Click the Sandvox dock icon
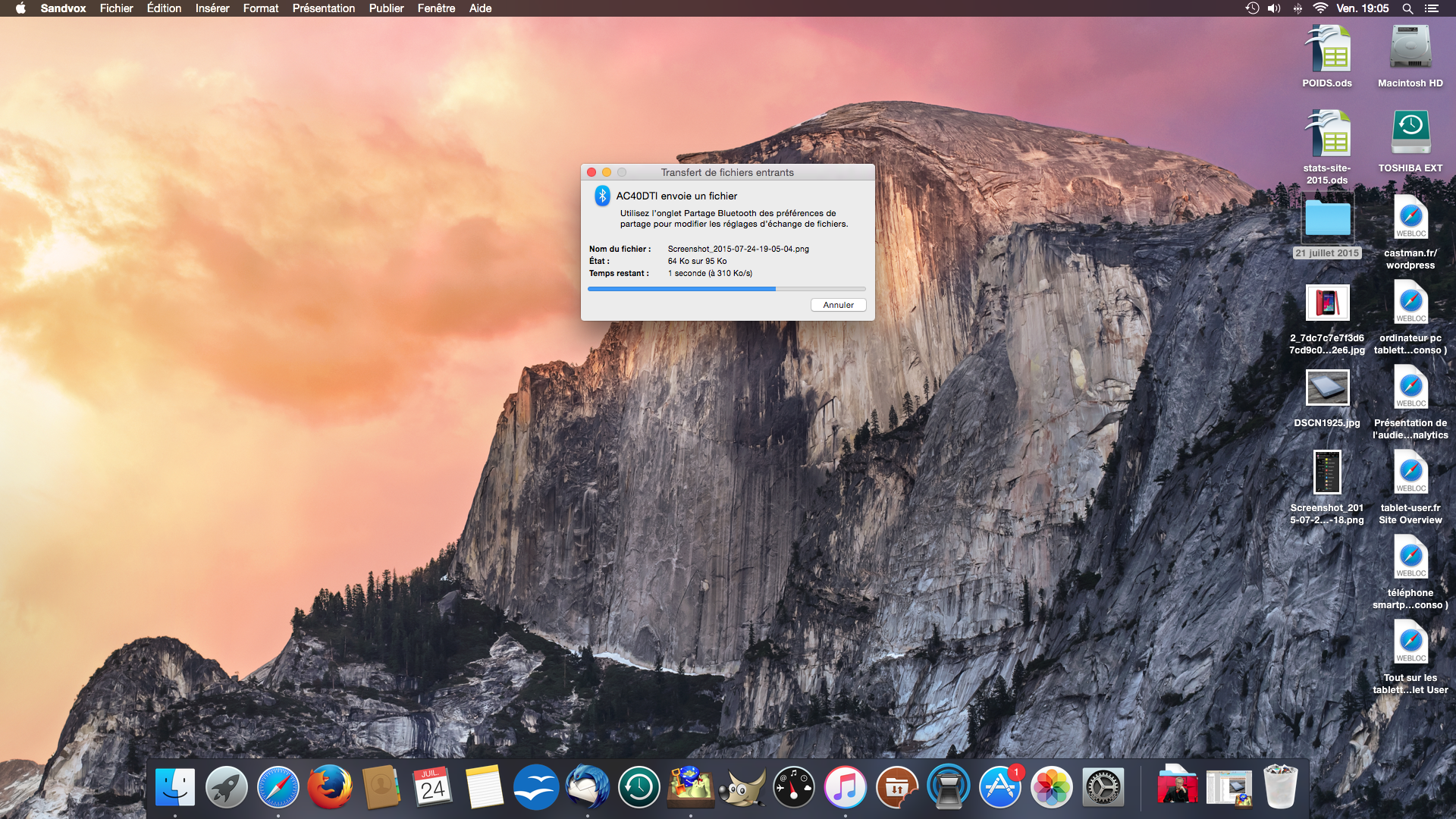Screen dimensions: 1456x819 [690, 788]
